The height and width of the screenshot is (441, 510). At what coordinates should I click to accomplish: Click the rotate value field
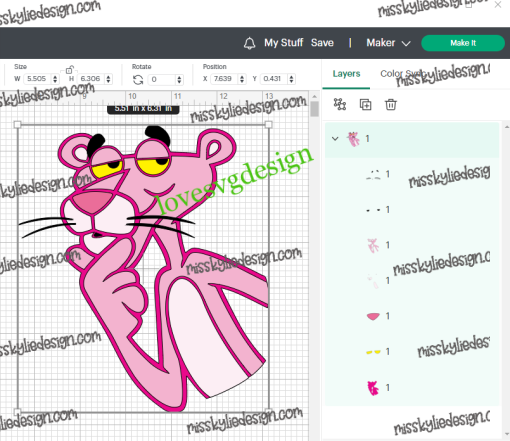(x=162, y=79)
